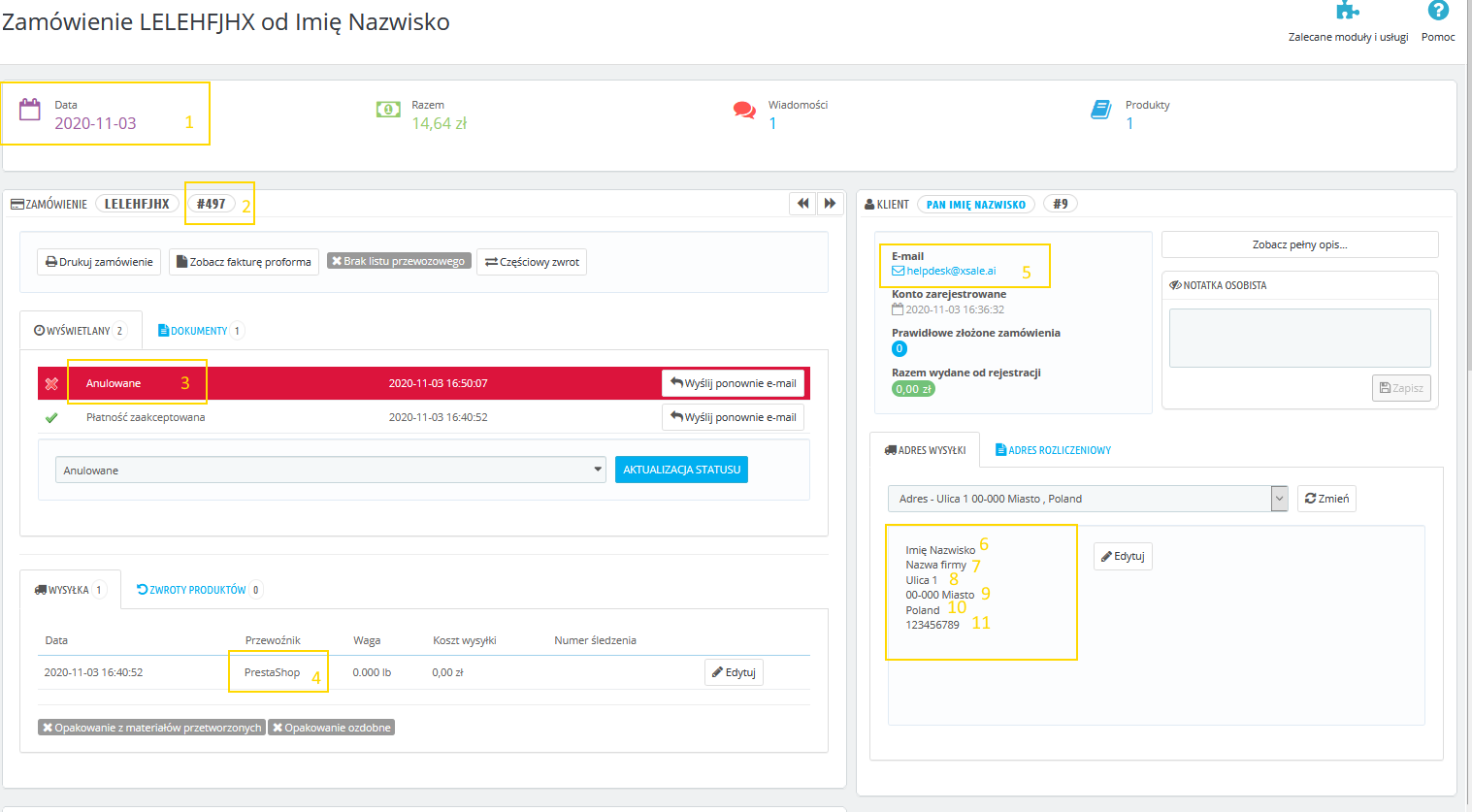Click the money icon beside Razem

tap(388, 110)
